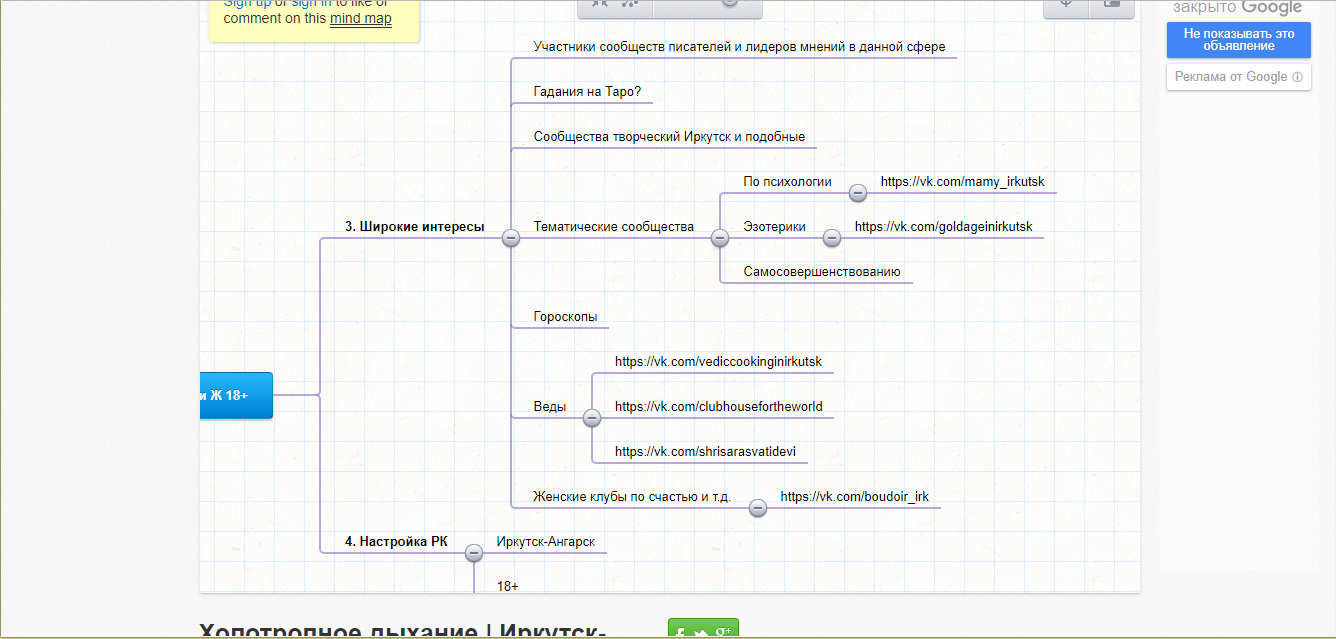1336x639 pixels.
Task: Click the green social share button
Action: coord(703,629)
